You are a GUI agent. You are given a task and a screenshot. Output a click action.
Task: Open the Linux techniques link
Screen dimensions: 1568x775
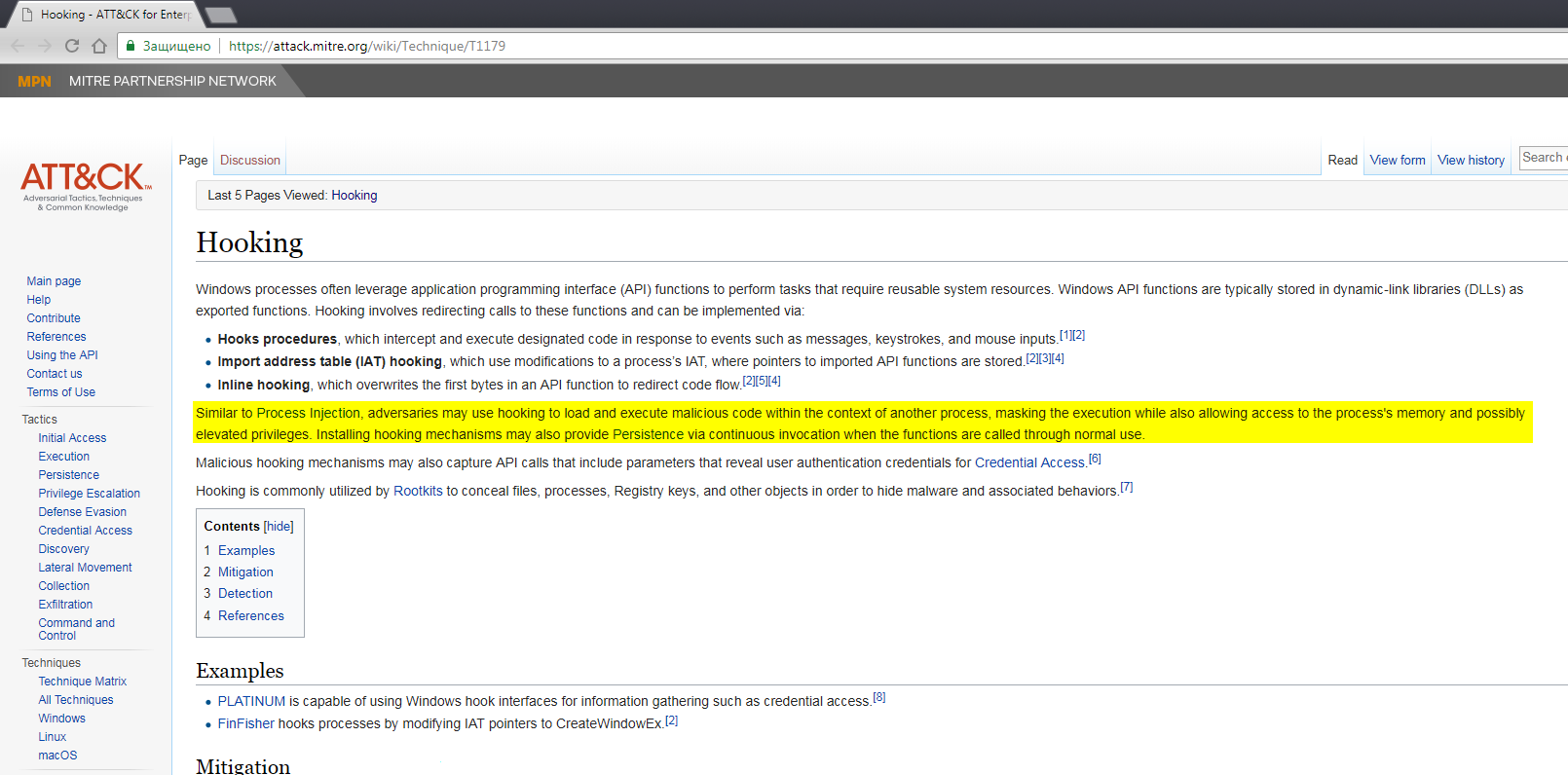pos(53,737)
